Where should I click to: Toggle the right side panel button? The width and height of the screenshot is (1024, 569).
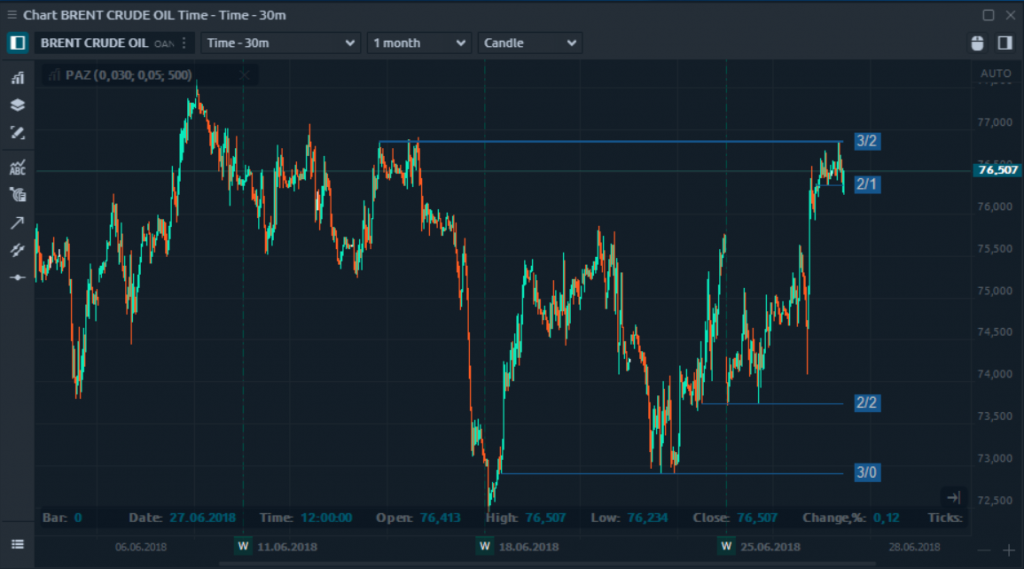click(1004, 43)
